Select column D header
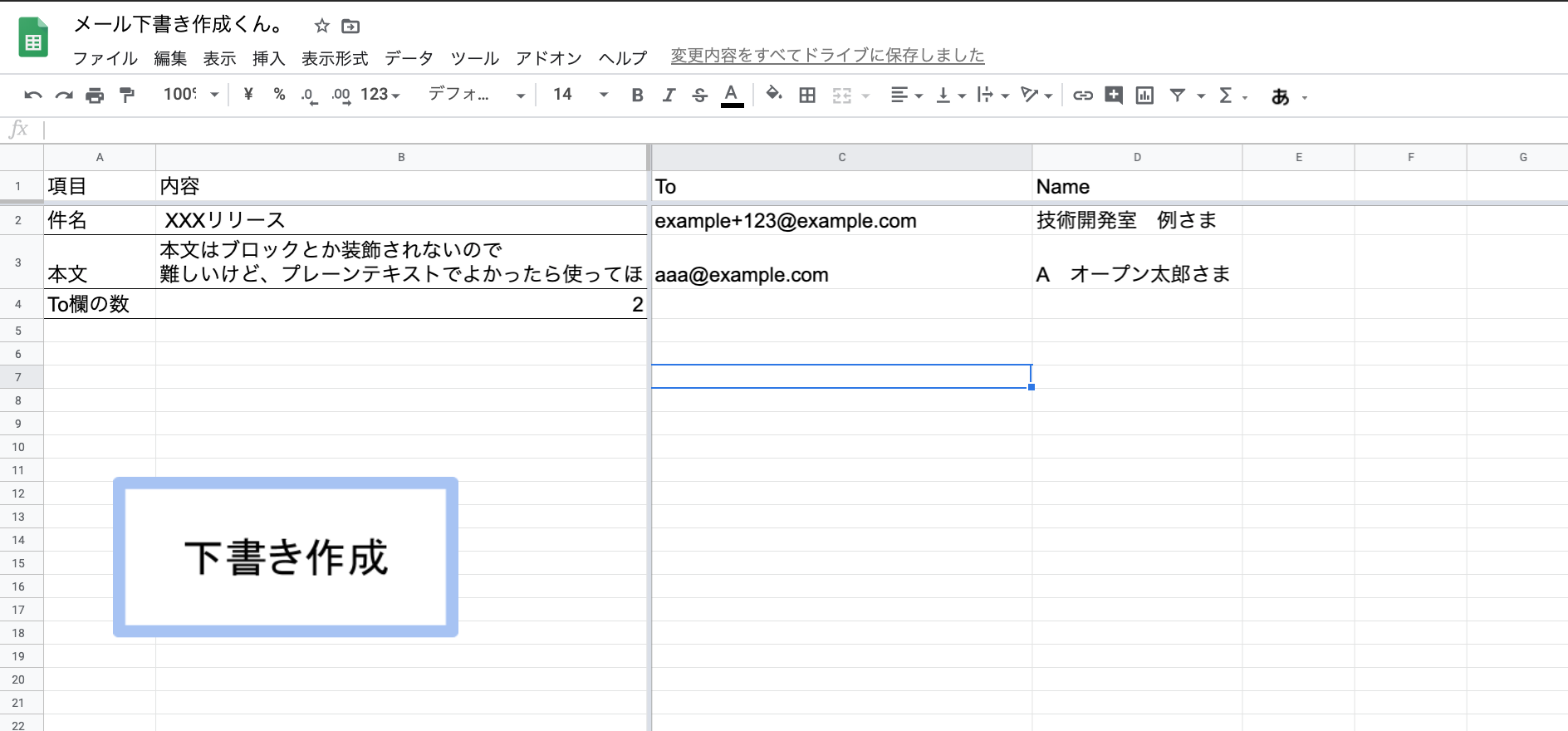 (x=1137, y=157)
